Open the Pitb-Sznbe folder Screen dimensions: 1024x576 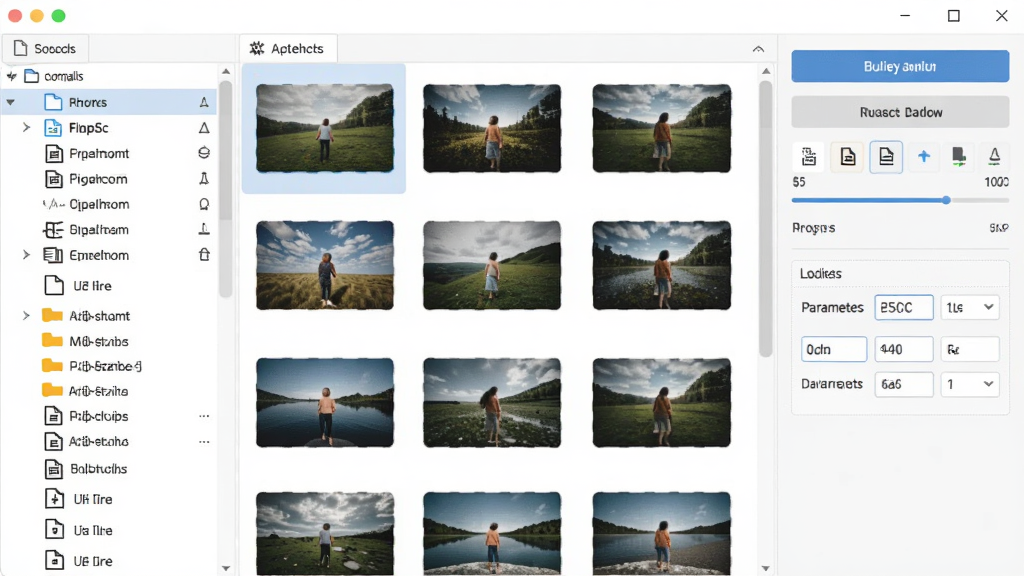click(x=105, y=366)
